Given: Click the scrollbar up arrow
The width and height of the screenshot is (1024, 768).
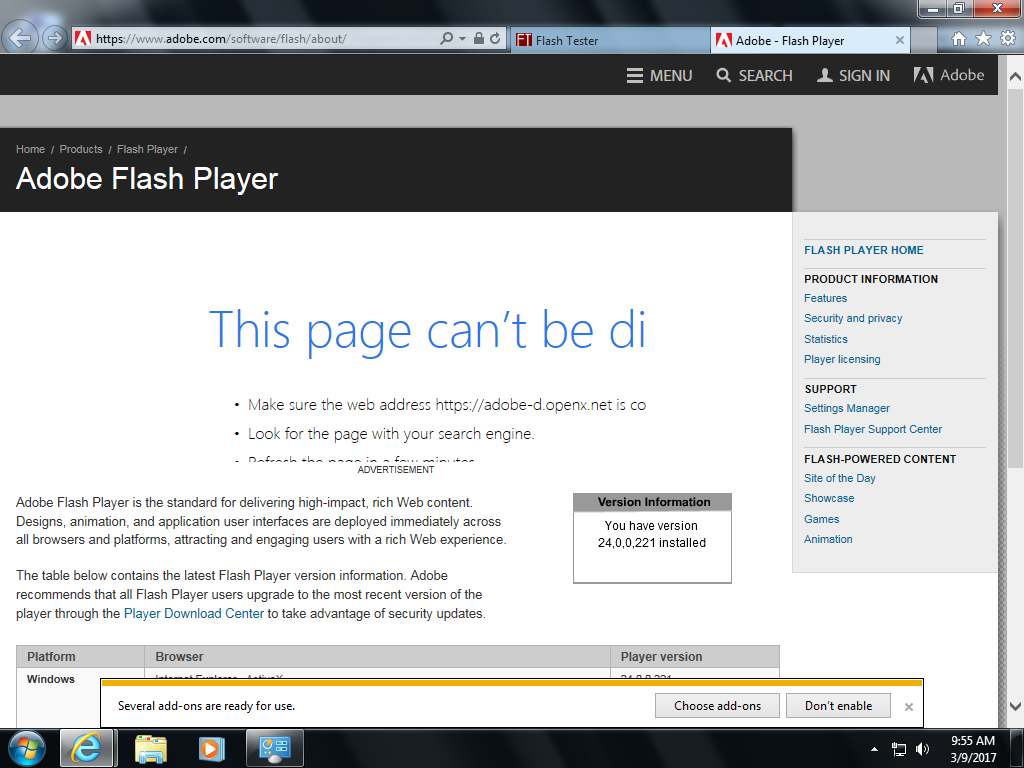Looking at the screenshot, I should (x=1015, y=76).
